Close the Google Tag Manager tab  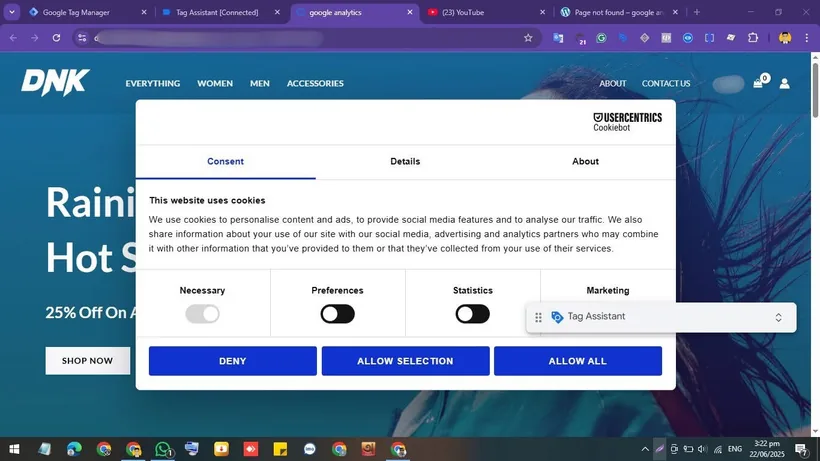click(x=144, y=12)
